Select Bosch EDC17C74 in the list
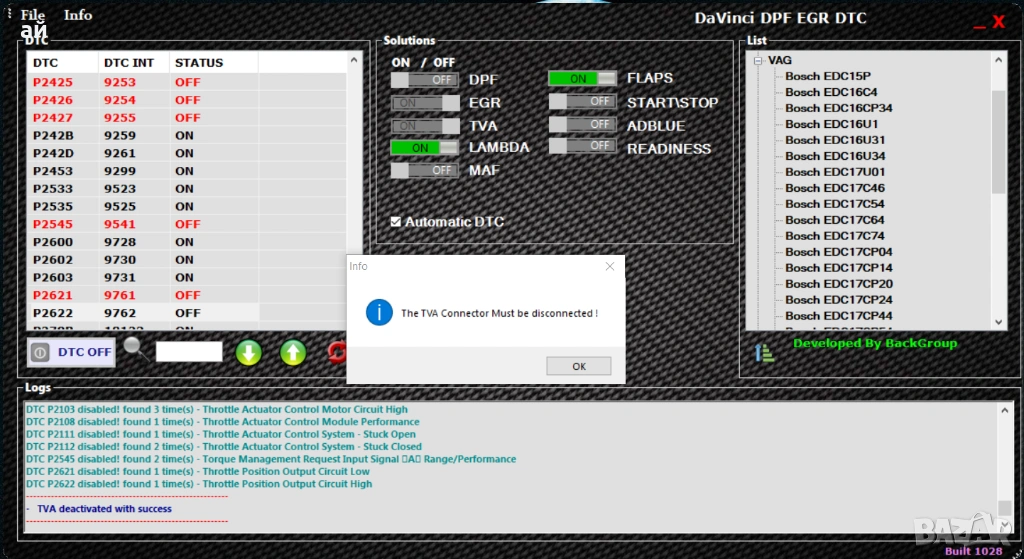The height and width of the screenshot is (559, 1024). pyautogui.click(x=835, y=236)
